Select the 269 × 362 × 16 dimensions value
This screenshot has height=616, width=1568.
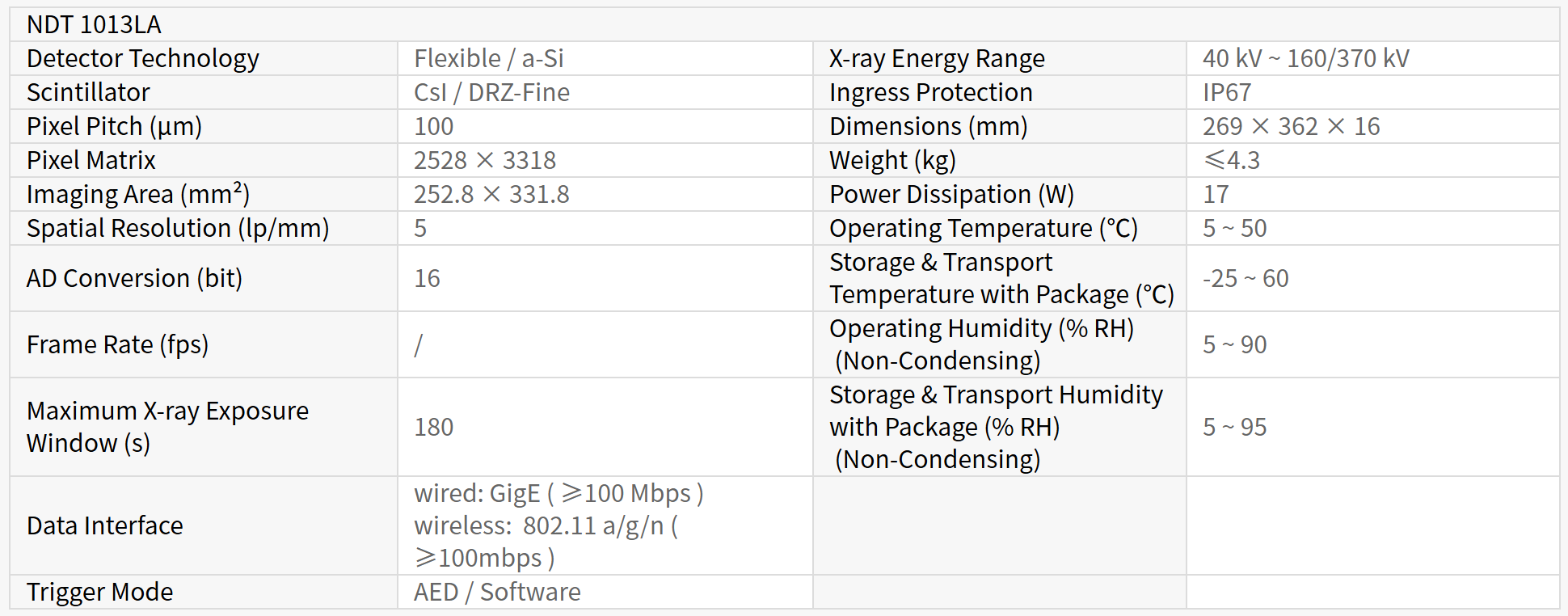click(x=1291, y=127)
